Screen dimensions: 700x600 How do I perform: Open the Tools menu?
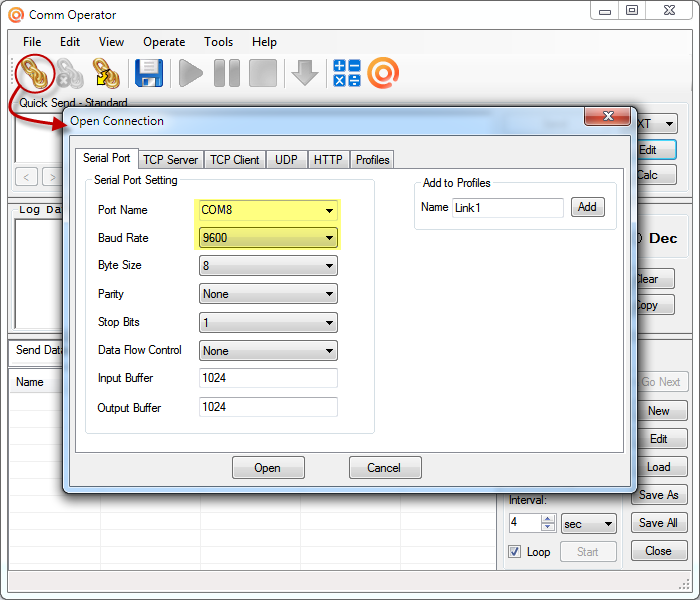[218, 42]
